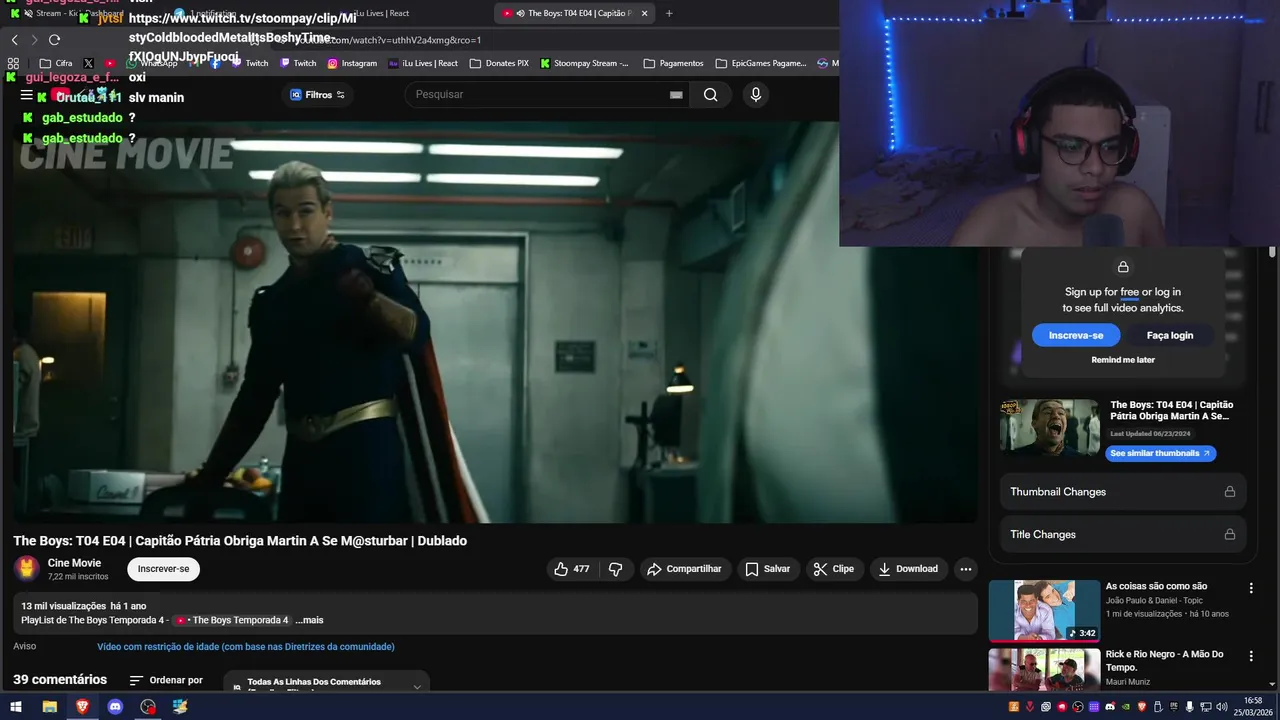1280x720 pixels.
Task: Subscribe with the Inscrever-se button
Action: click(163, 569)
